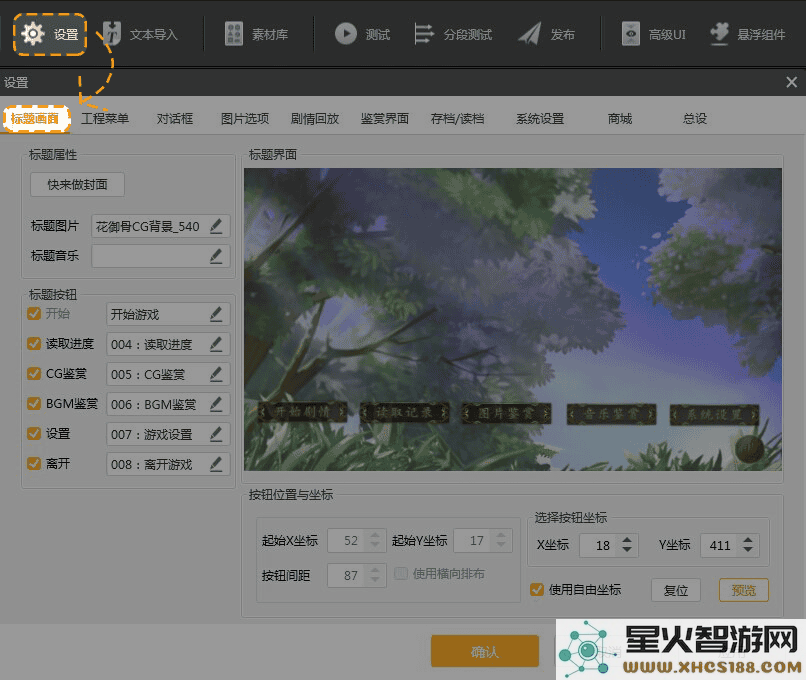
Task: Select the 图片鉴赏 button in title preview
Action: click(506, 413)
